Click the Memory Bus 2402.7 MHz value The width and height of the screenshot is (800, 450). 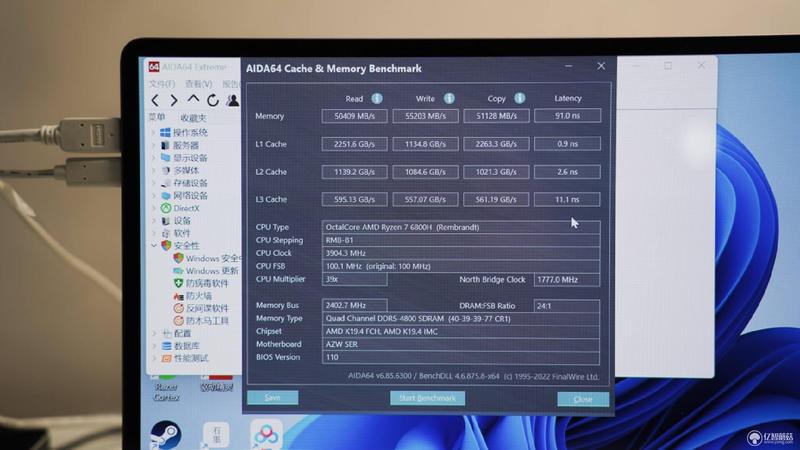(355, 305)
